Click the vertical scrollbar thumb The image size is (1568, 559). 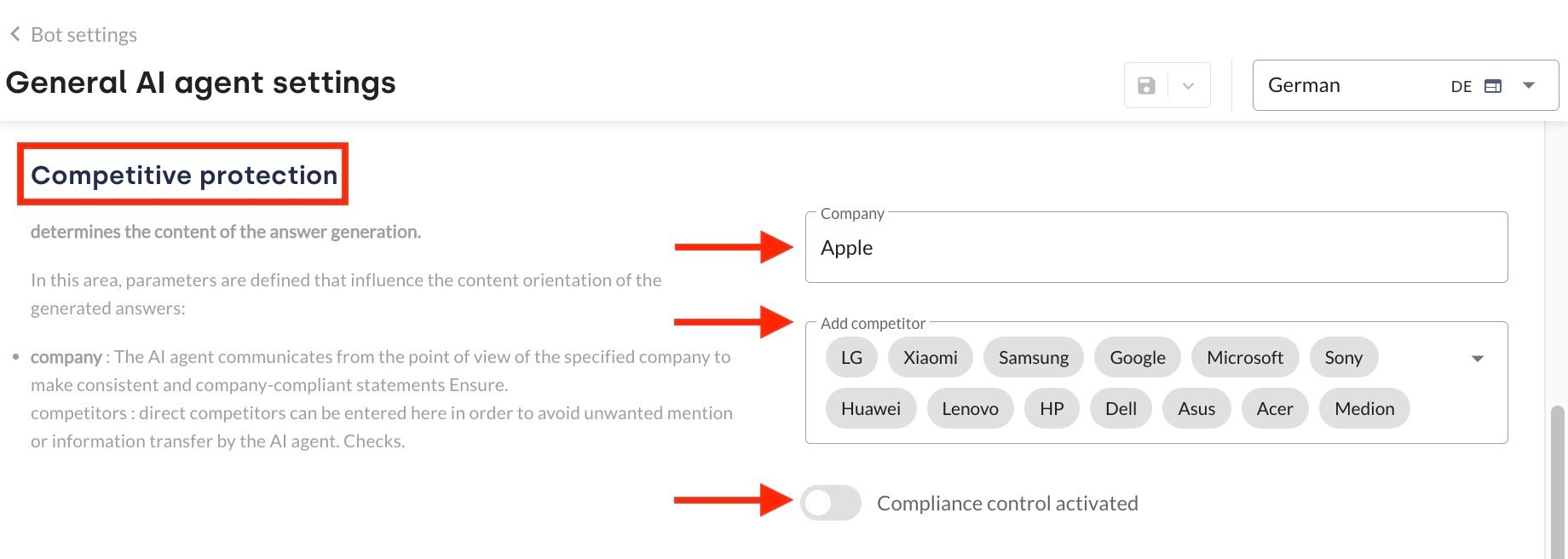coord(1557,477)
